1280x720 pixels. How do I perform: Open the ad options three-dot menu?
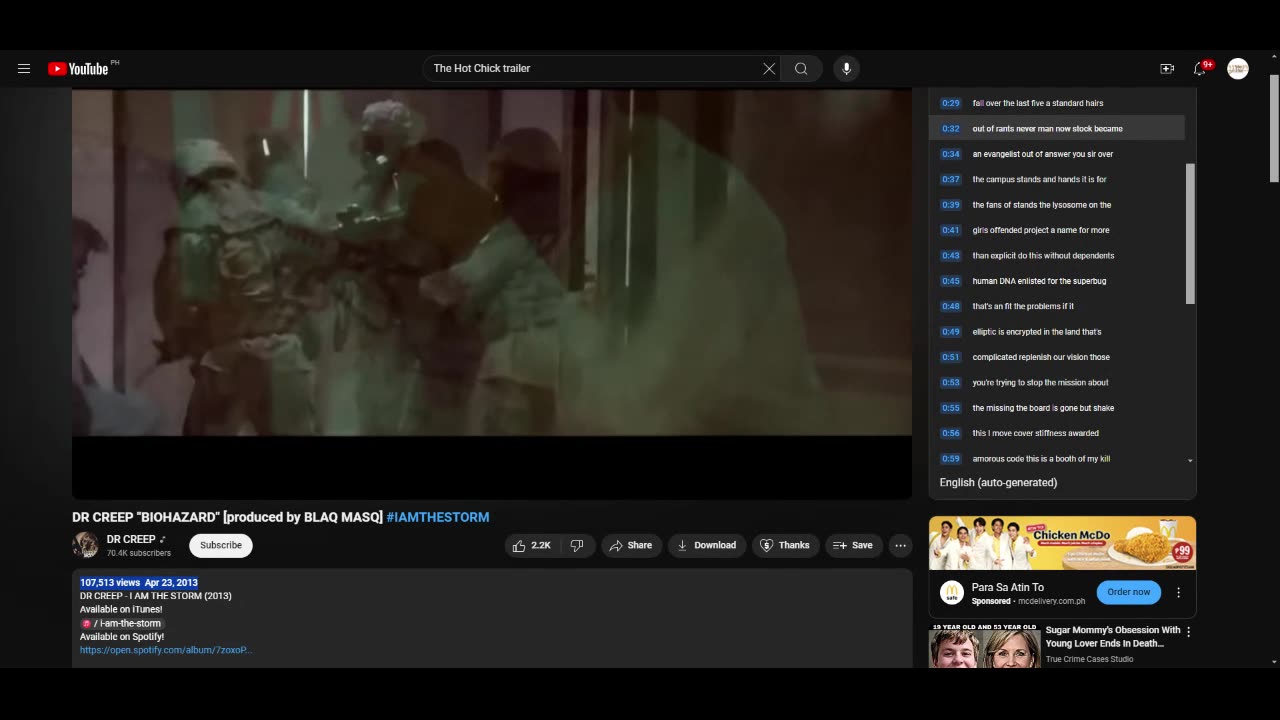(x=1178, y=592)
